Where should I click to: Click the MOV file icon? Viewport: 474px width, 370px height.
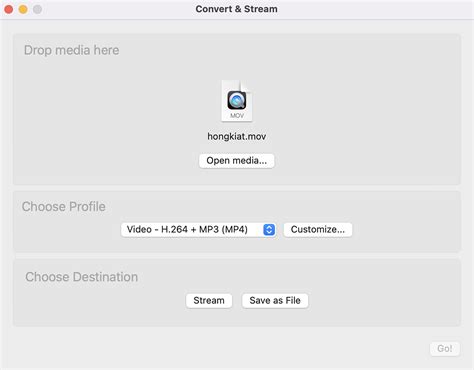pyautogui.click(x=237, y=101)
